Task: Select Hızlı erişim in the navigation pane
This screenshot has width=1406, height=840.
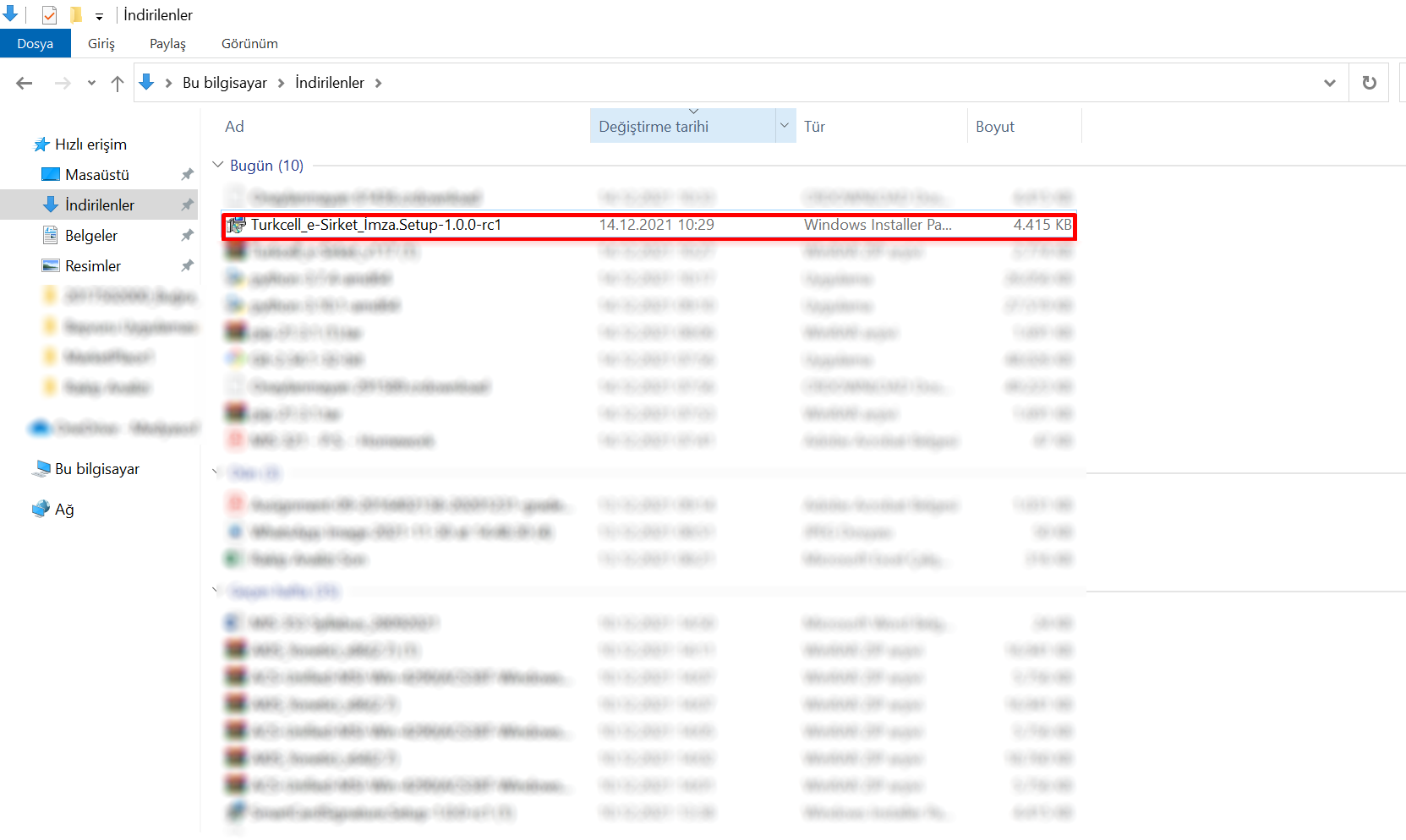Action: click(x=90, y=145)
